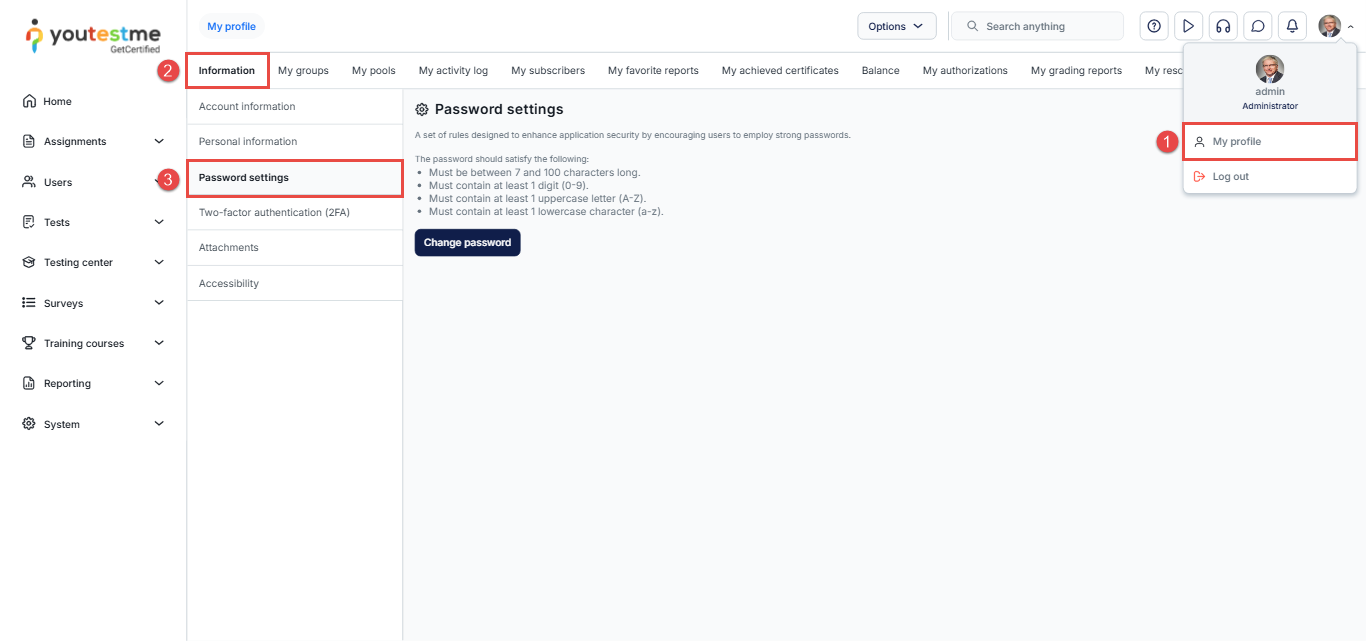
Task: Click the admin avatar in top bar
Action: point(1329,26)
